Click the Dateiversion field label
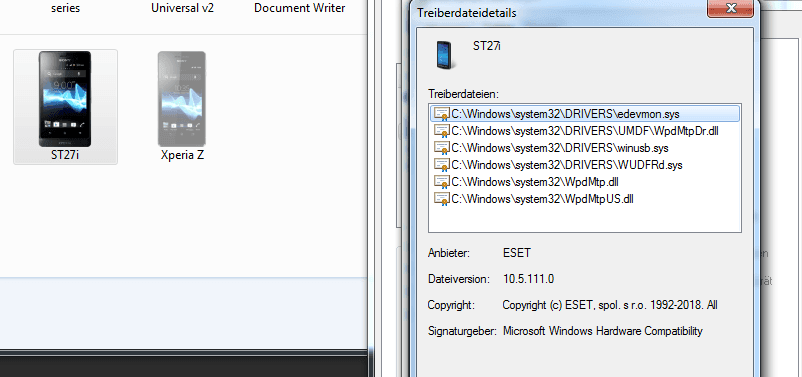Image resolution: width=802 pixels, height=377 pixels. (x=459, y=279)
